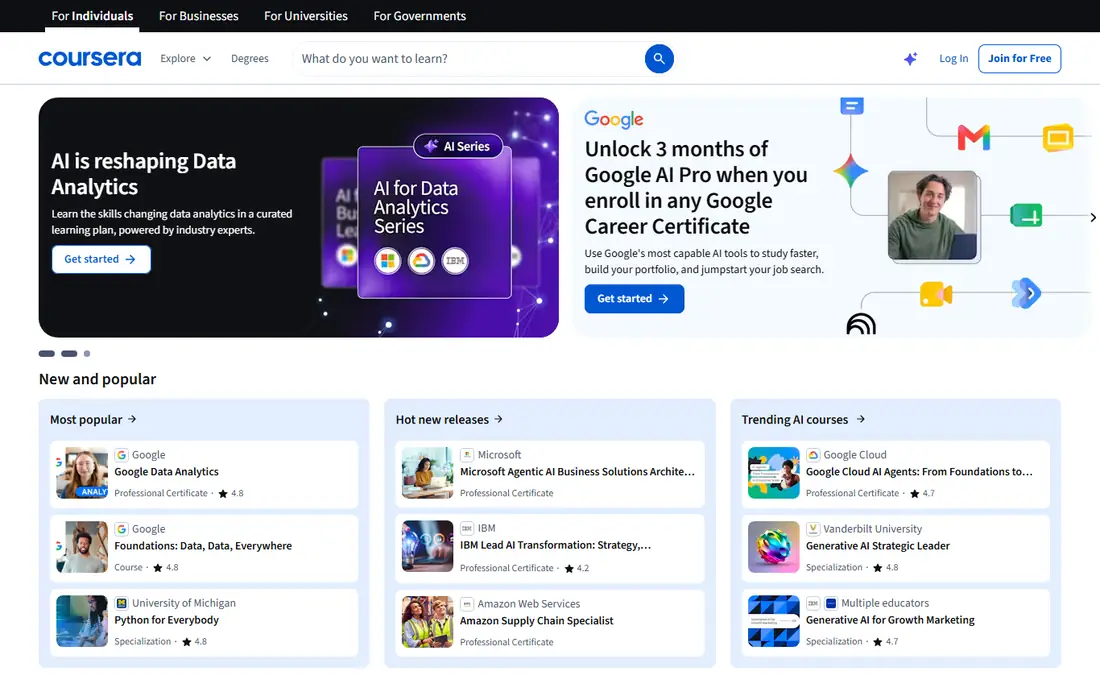Click the Gmail icon in Google banner
The width and height of the screenshot is (1100, 688).
point(974,137)
